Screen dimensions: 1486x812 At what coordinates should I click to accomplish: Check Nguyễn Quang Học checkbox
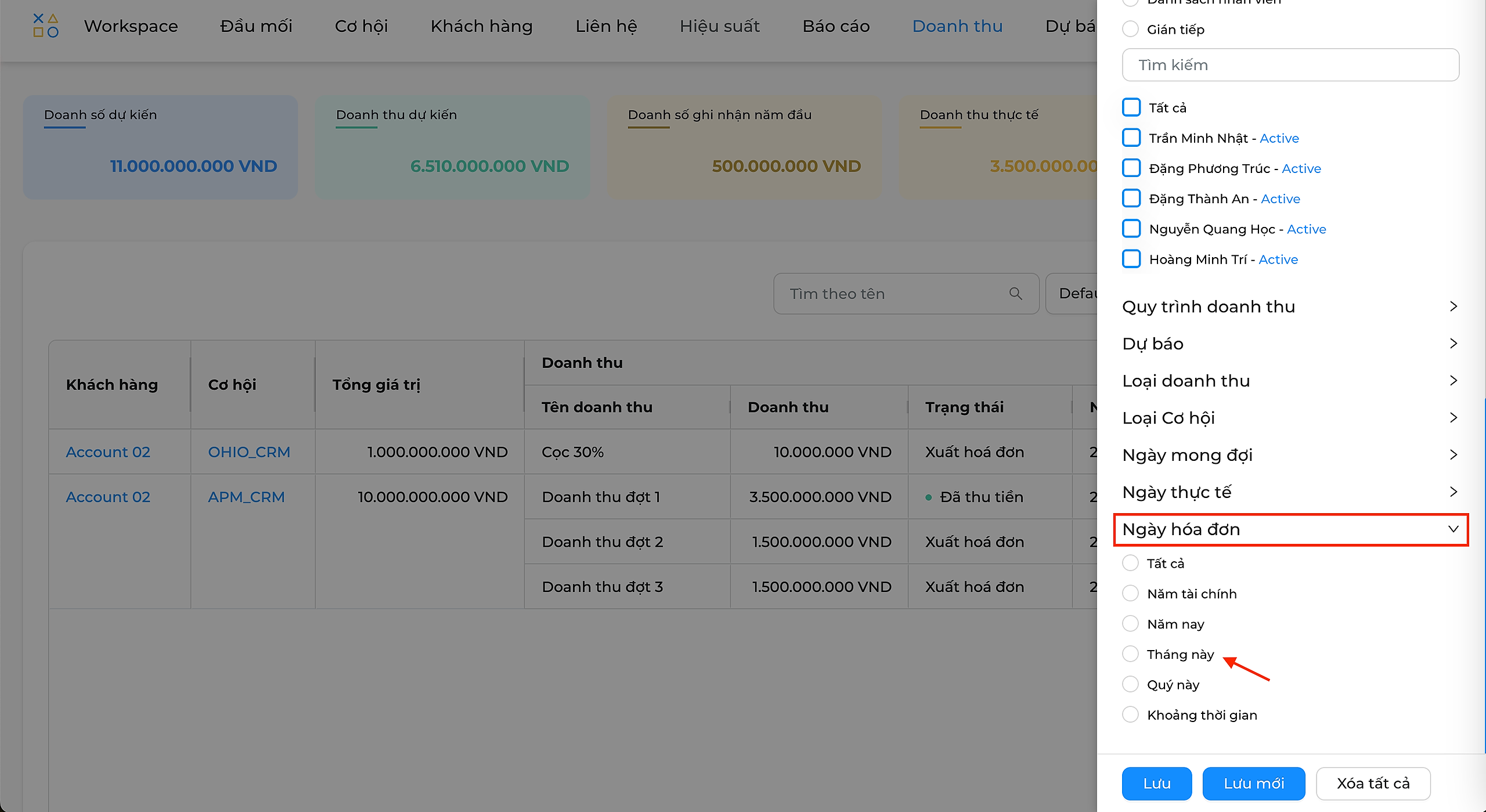click(x=1131, y=229)
